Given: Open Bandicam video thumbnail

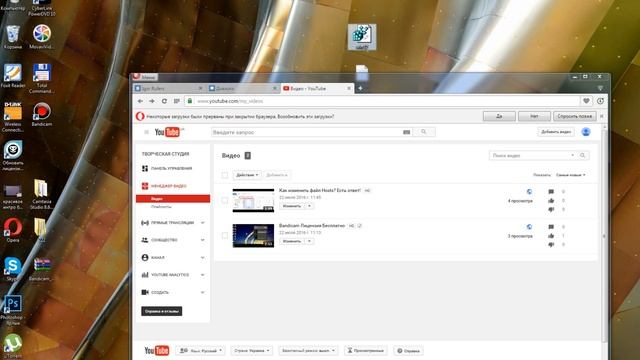Looking at the screenshot, I should pos(253,236).
